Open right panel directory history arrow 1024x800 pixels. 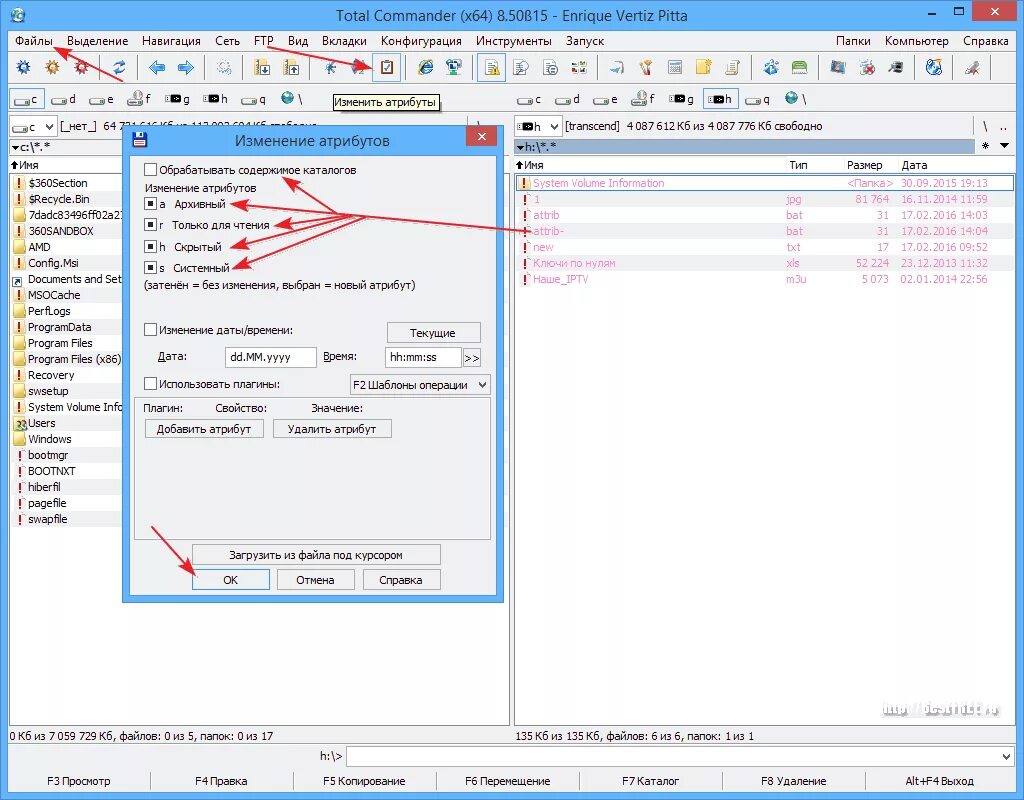point(1004,146)
